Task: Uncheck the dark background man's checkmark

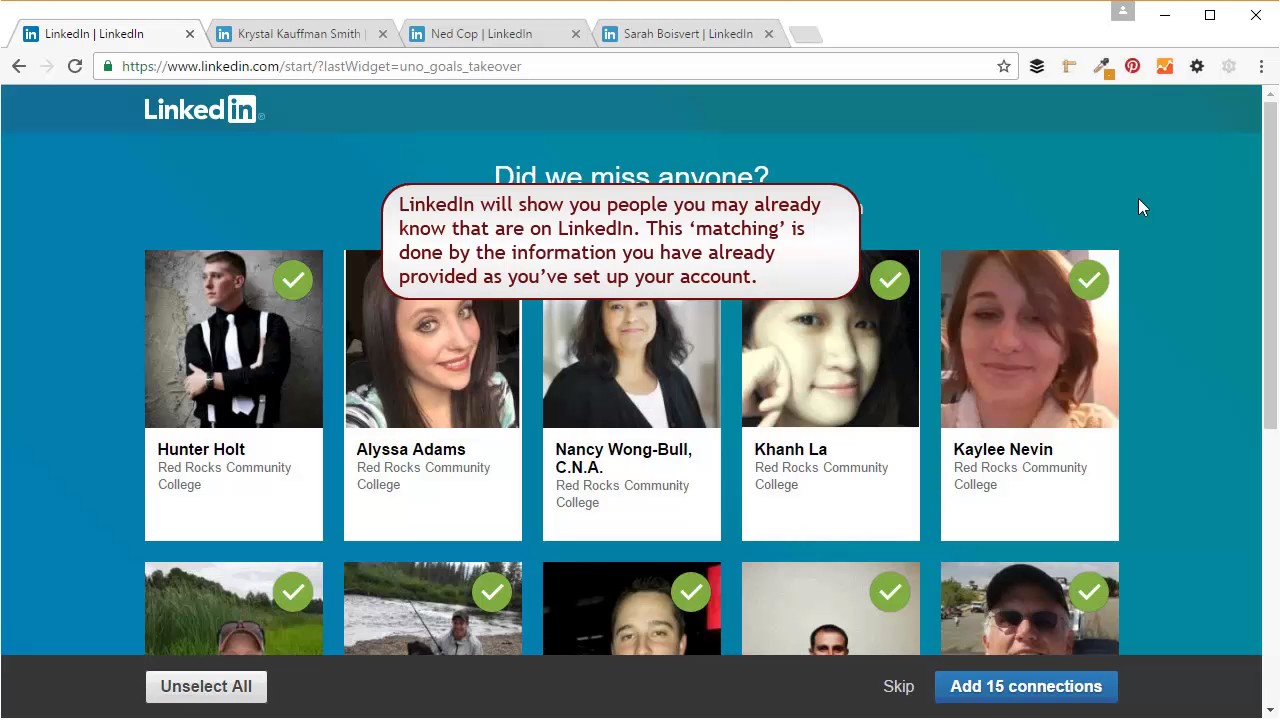Action: 691,592
